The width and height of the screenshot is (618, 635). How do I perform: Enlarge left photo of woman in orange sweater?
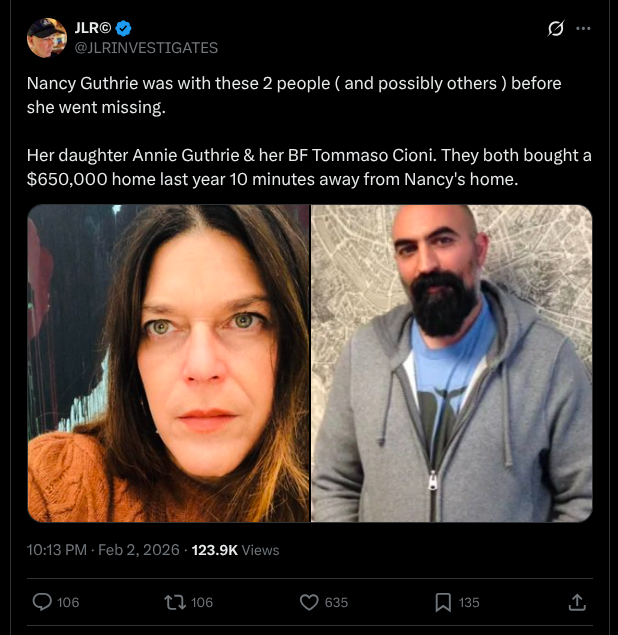[x=168, y=363]
